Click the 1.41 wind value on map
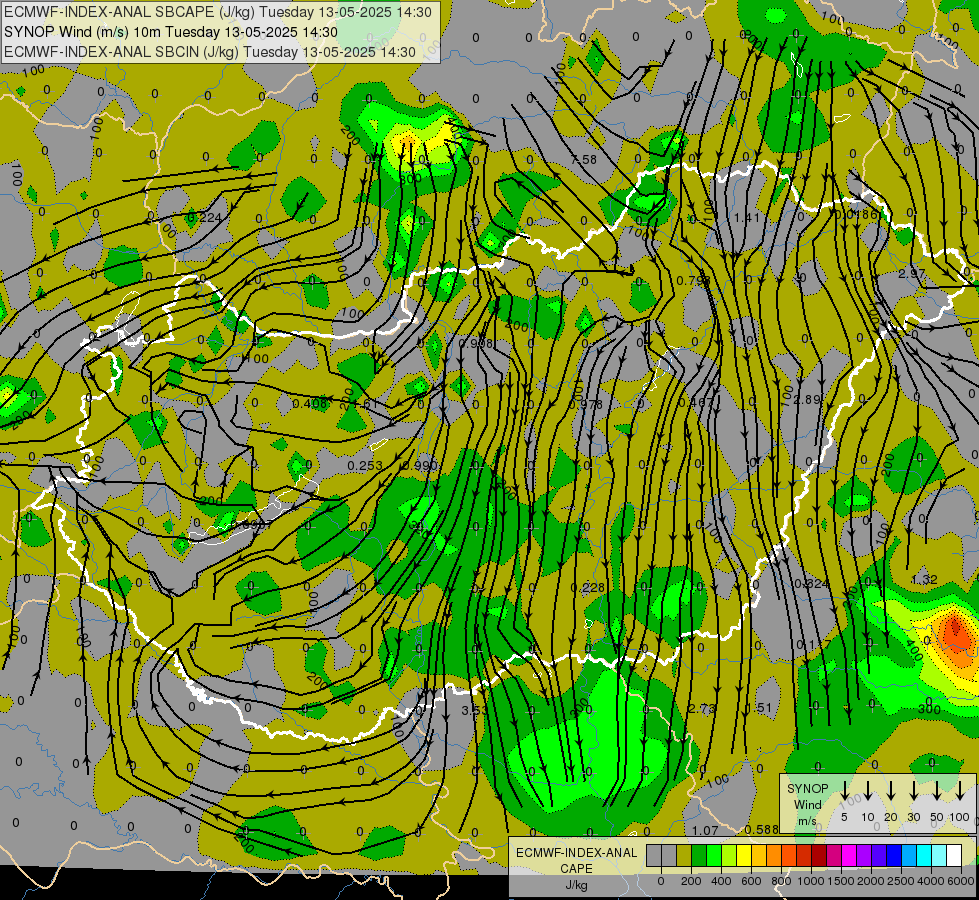The height and width of the screenshot is (900, 979). point(746,217)
